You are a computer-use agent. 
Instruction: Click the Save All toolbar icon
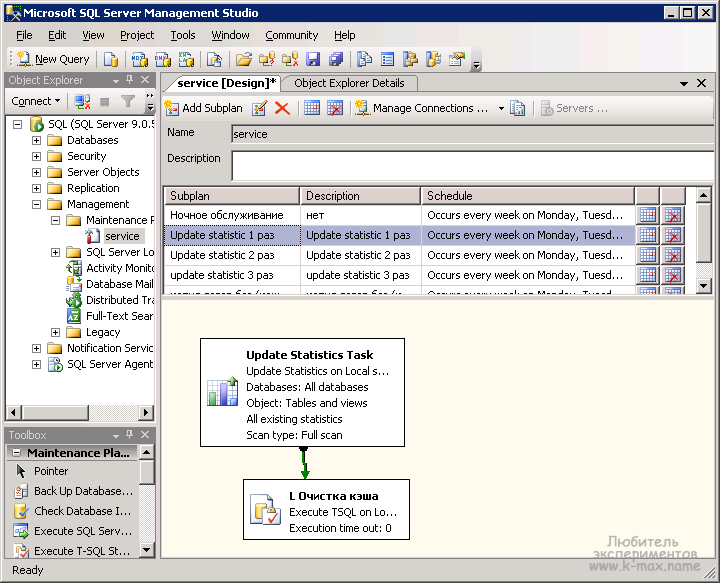click(x=336, y=59)
